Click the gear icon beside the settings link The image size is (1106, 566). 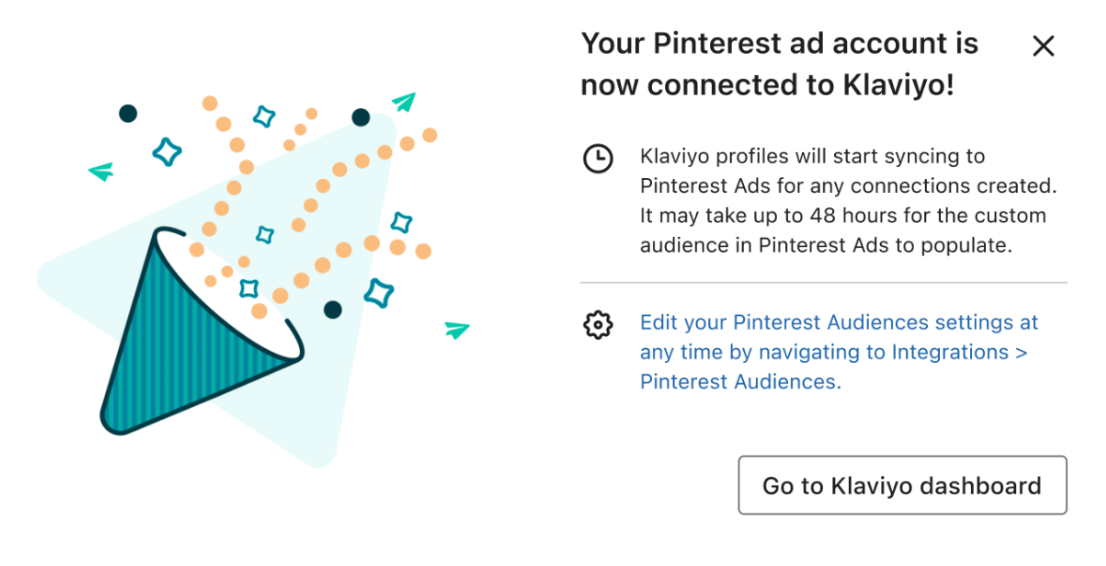click(598, 325)
